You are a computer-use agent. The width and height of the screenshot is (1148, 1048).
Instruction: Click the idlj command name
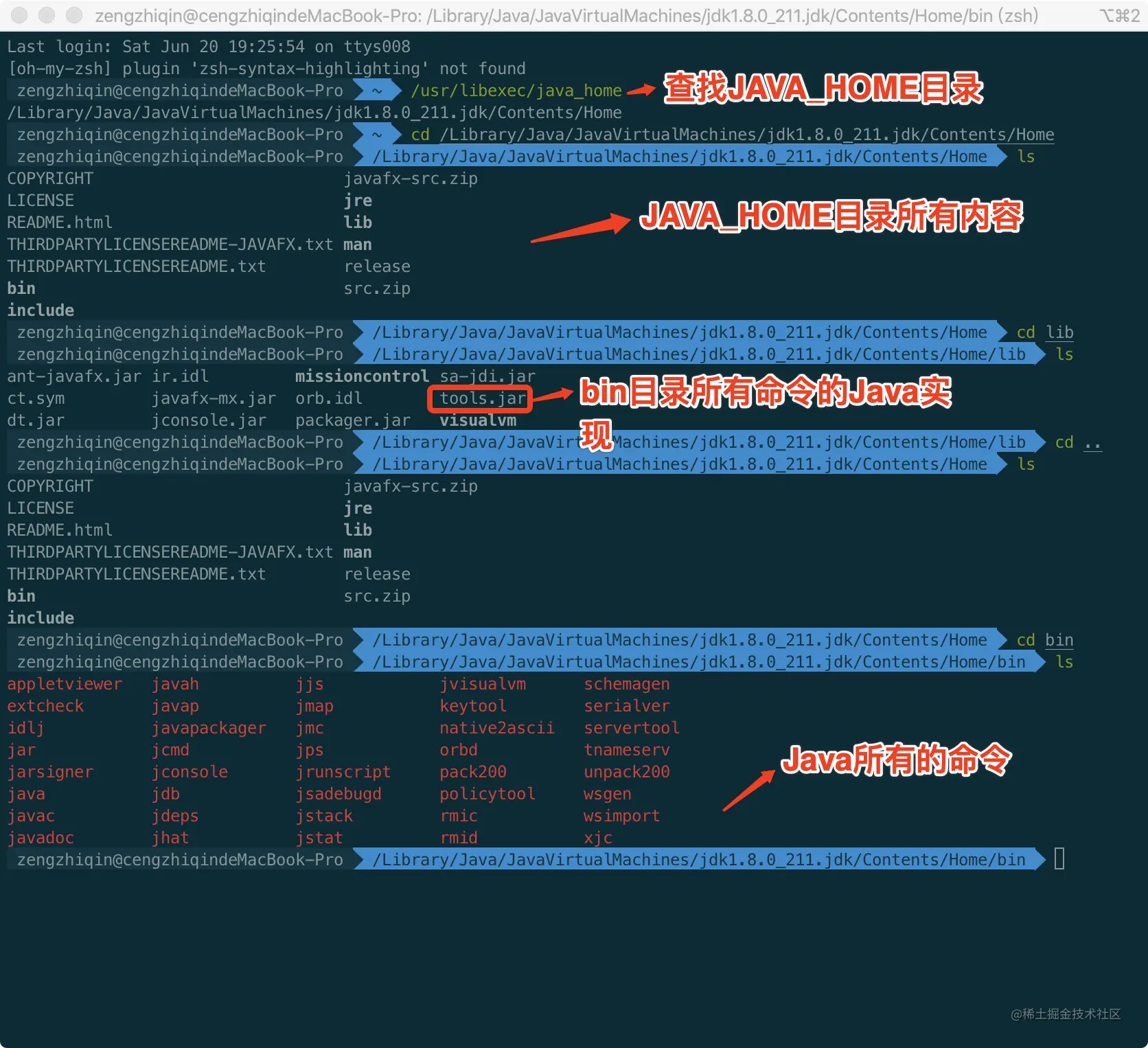click(x=26, y=728)
